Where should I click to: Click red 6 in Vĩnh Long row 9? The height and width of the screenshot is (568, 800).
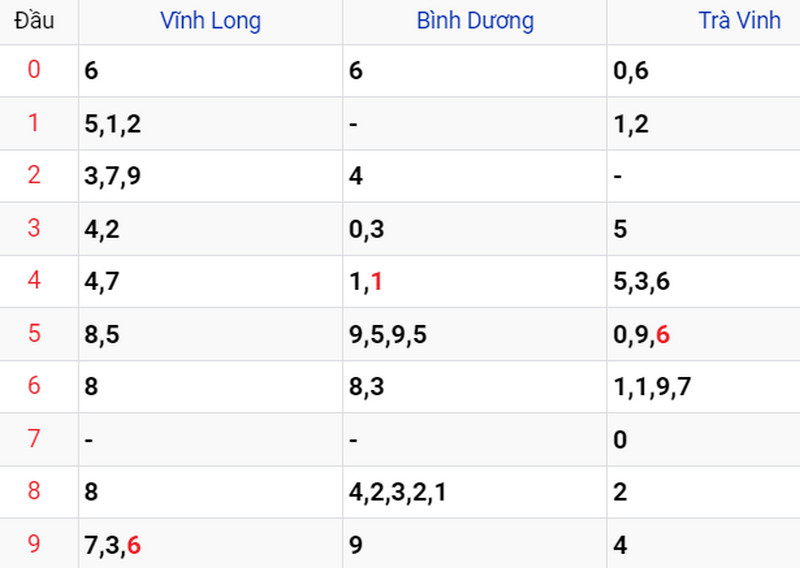pyautogui.click(x=134, y=545)
